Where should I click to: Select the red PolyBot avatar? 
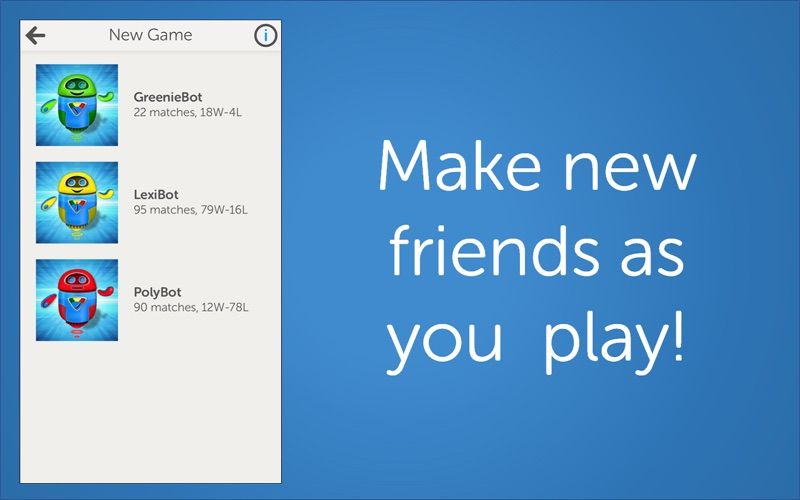pyautogui.click(x=77, y=300)
